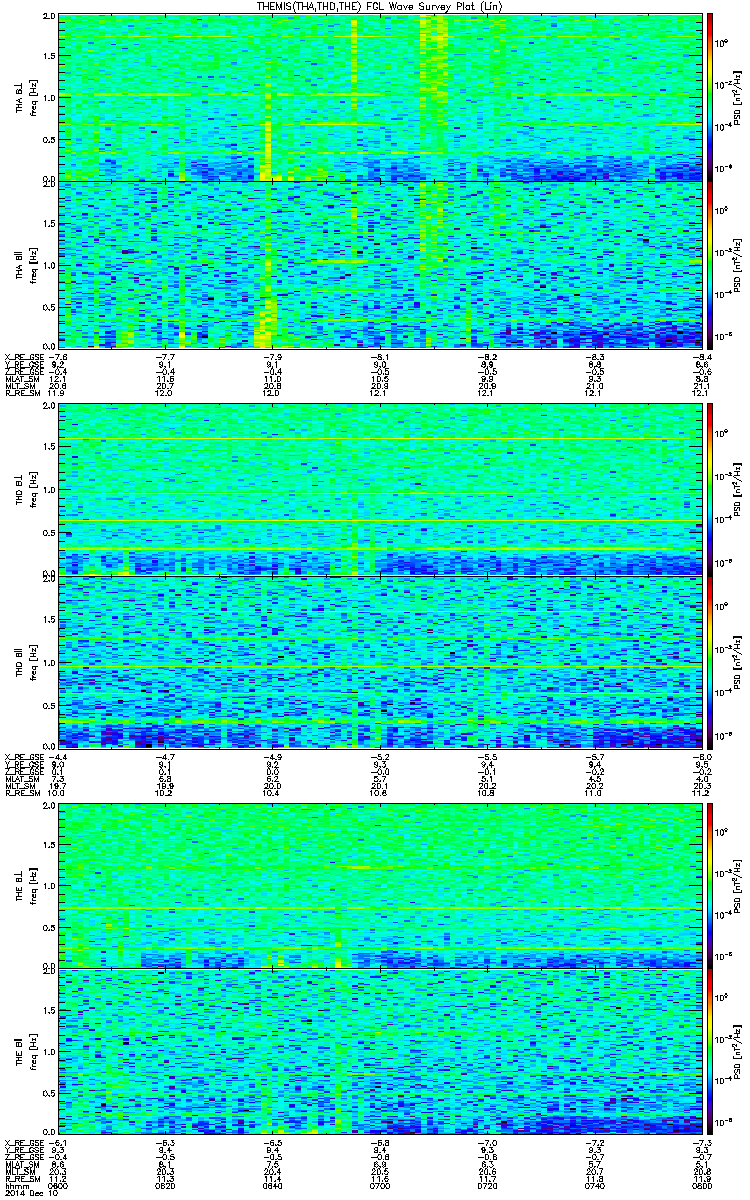Click inside the THE BII spectrogram panel
This screenshot has height=1200, width=750.
381,1054
